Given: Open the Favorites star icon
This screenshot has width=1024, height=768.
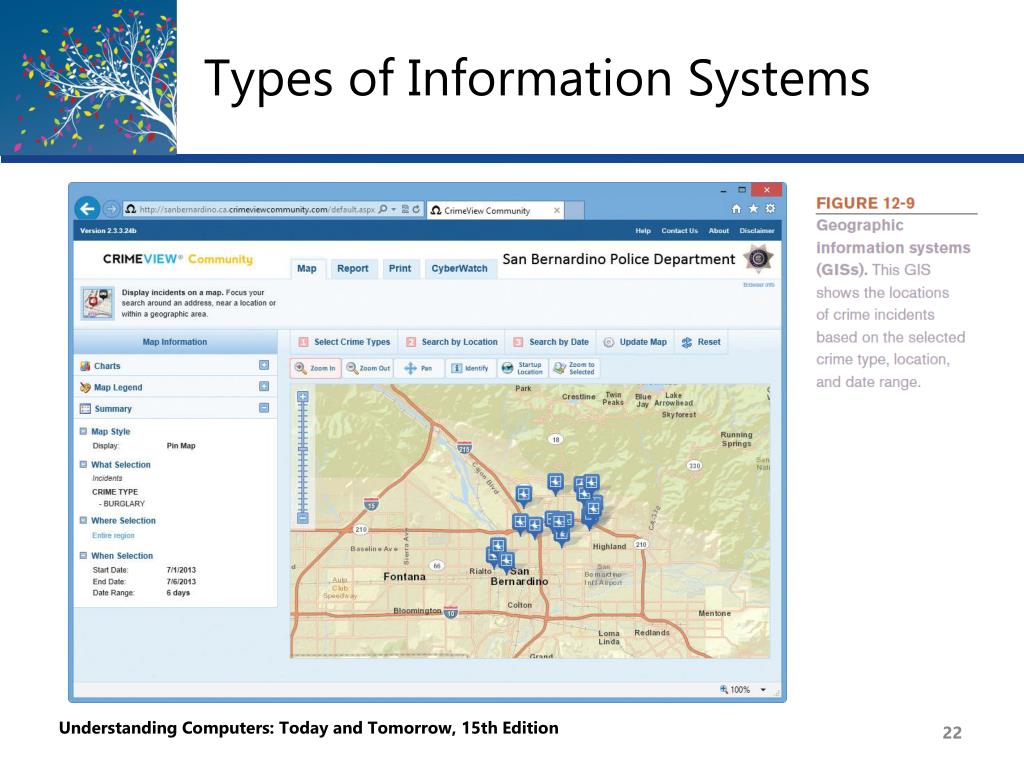Looking at the screenshot, I should click(753, 208).
